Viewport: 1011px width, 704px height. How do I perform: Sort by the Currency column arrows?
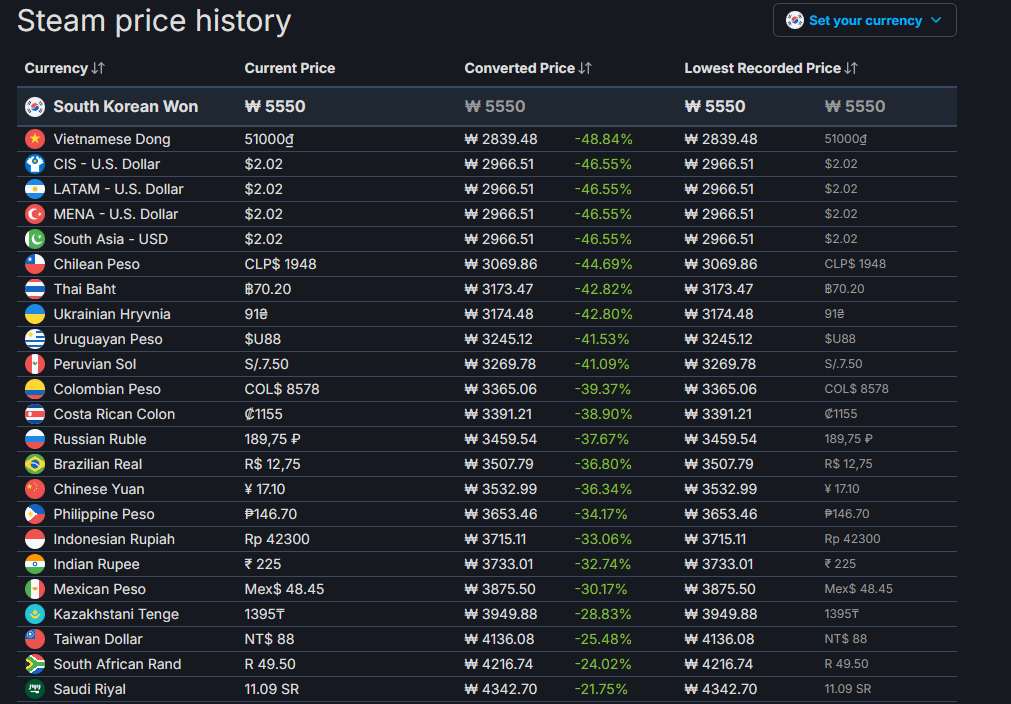(98, 68)
